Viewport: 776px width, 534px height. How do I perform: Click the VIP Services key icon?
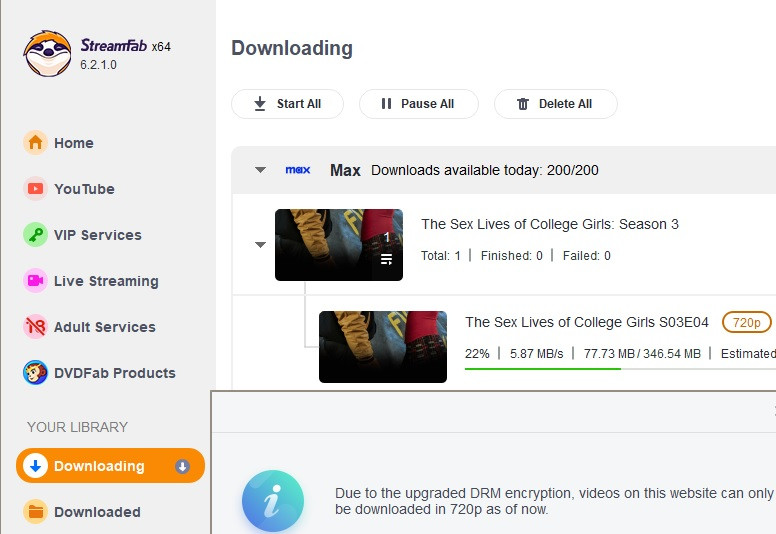click(35, 235)
